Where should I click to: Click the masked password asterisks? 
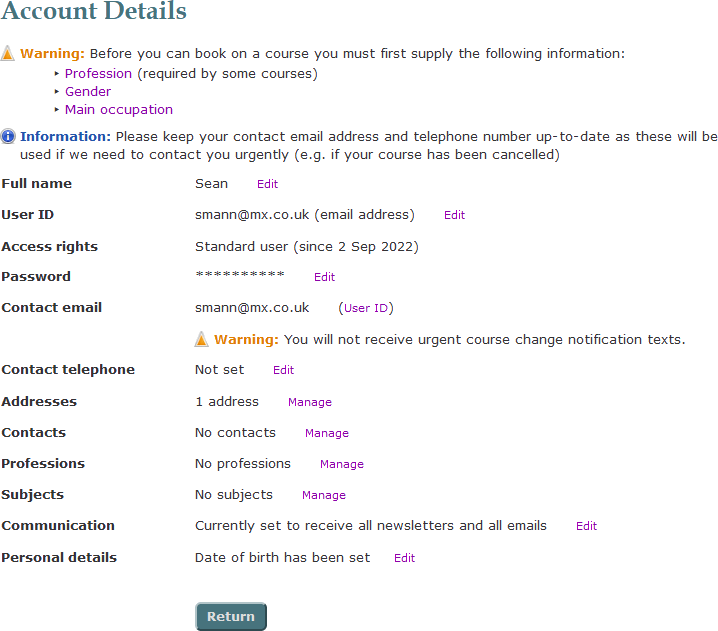click(240, 275)
